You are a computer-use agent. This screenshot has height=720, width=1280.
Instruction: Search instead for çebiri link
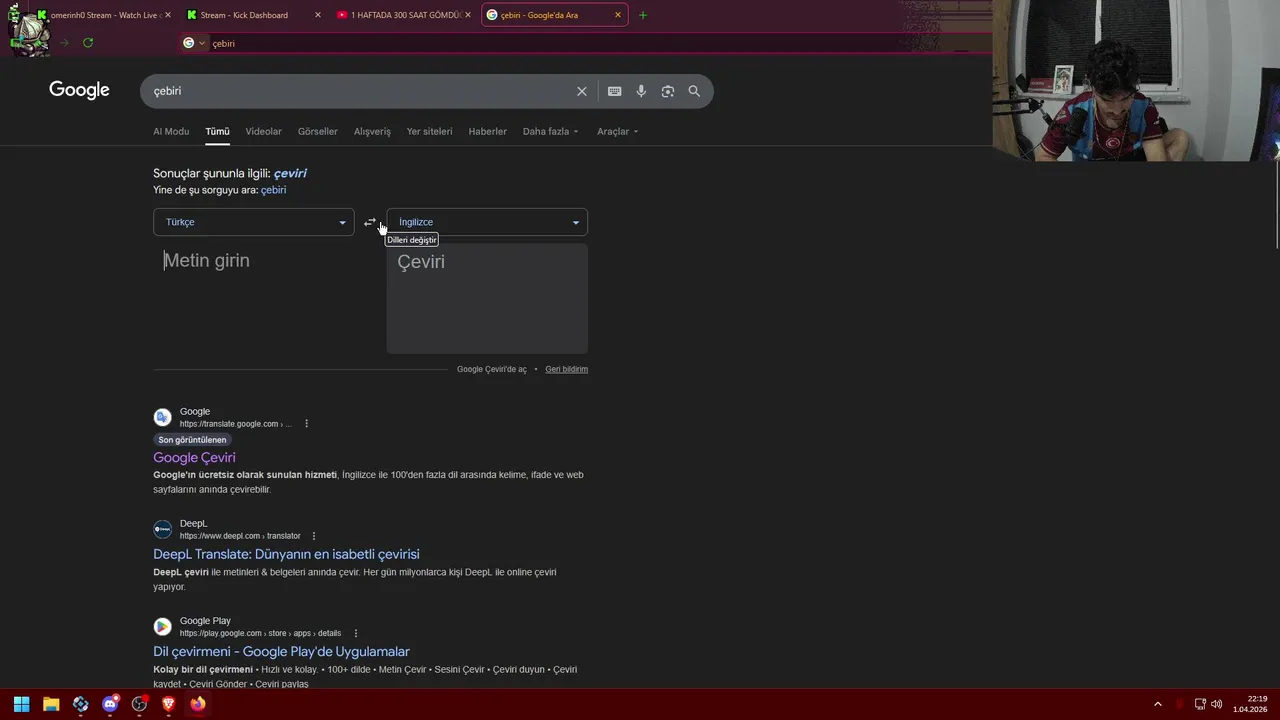273,190
